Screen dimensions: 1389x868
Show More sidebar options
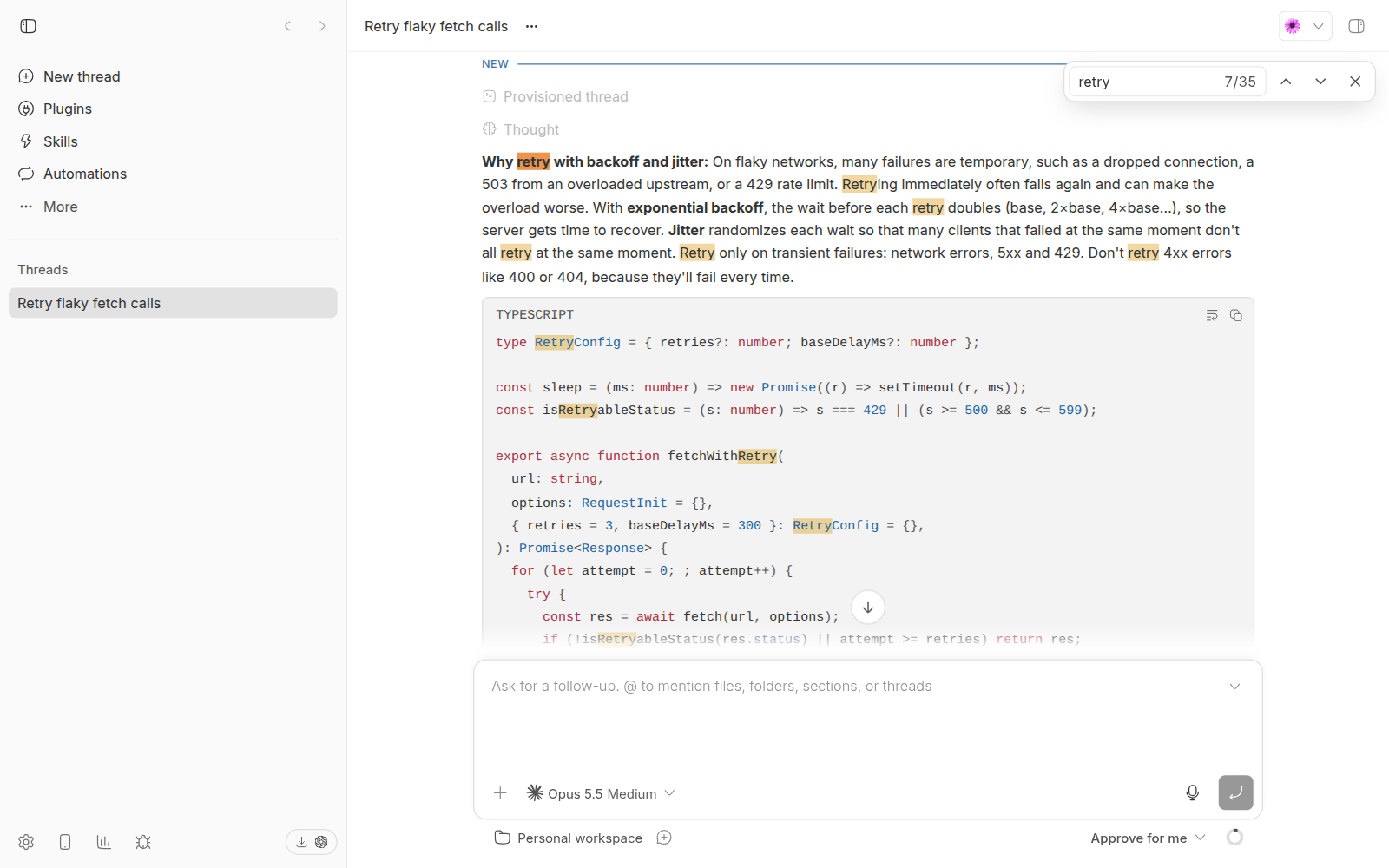[x=173, y=207]
